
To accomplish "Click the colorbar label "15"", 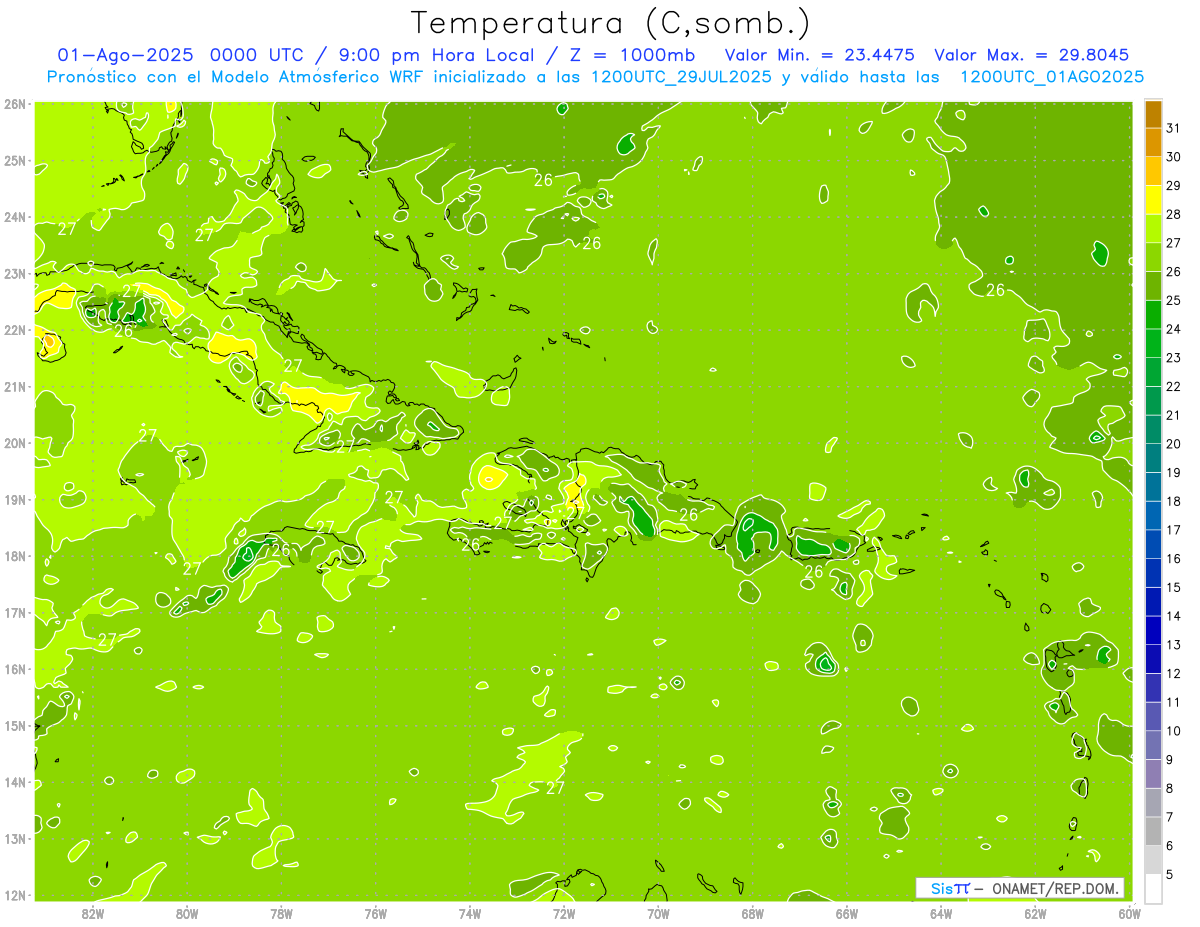I will 1173,587.
